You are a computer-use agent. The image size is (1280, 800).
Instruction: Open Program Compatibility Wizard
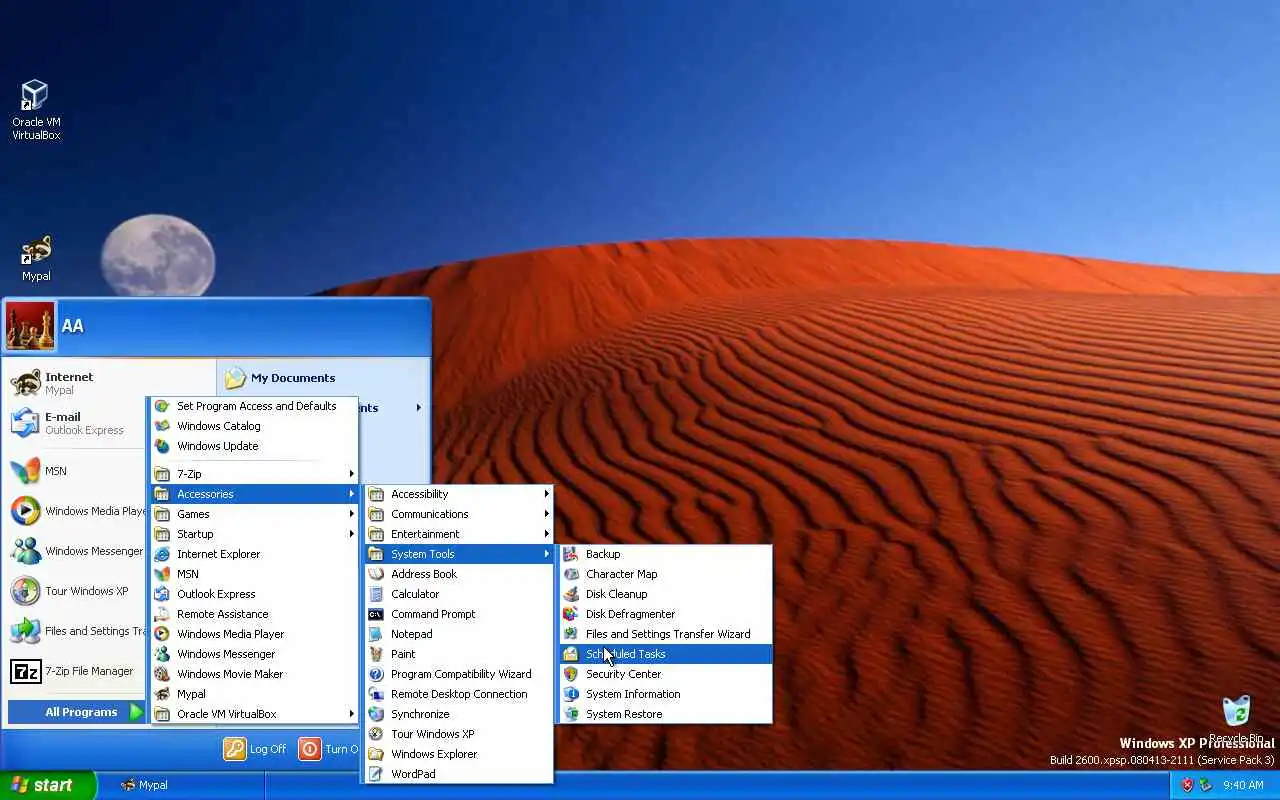pos(459,674)
